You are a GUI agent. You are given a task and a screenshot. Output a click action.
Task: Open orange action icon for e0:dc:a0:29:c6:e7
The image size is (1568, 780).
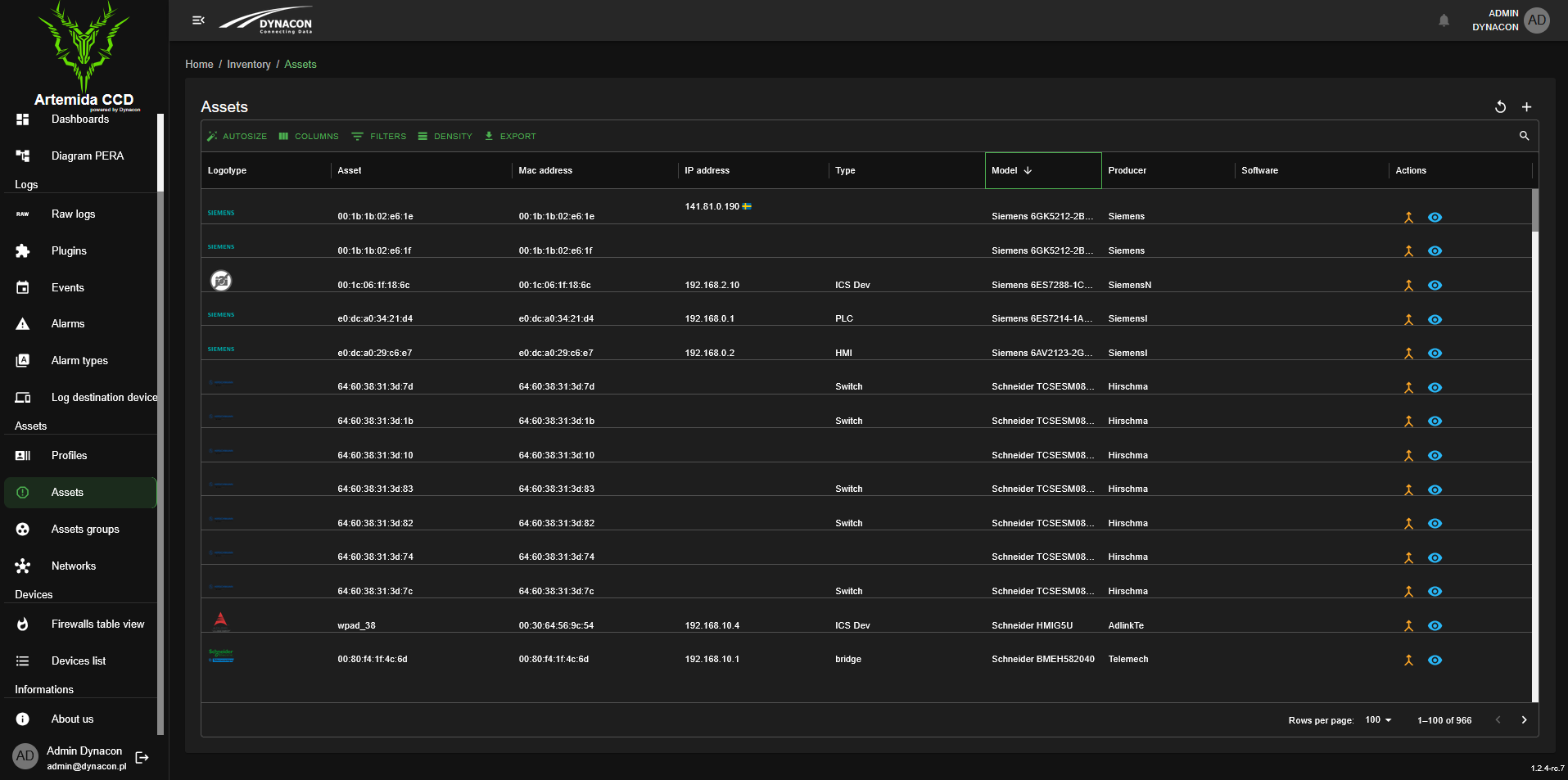(1408, 353)
